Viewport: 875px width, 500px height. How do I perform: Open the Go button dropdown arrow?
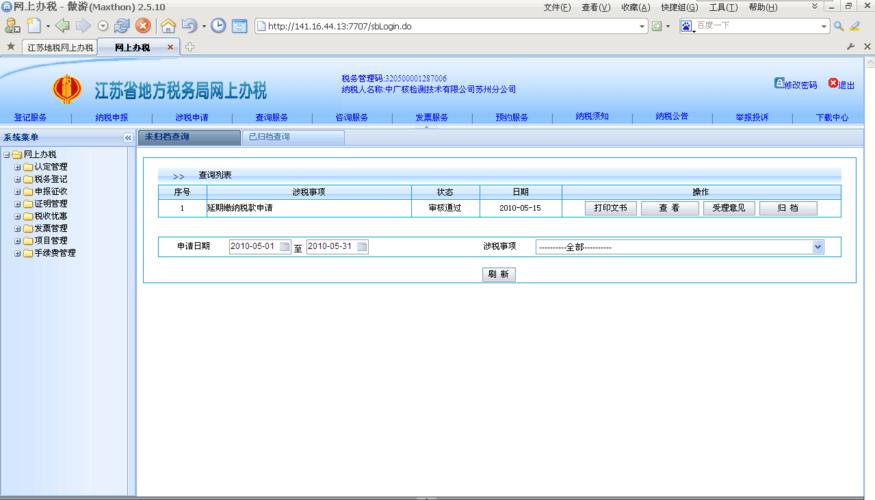point(668,26)
